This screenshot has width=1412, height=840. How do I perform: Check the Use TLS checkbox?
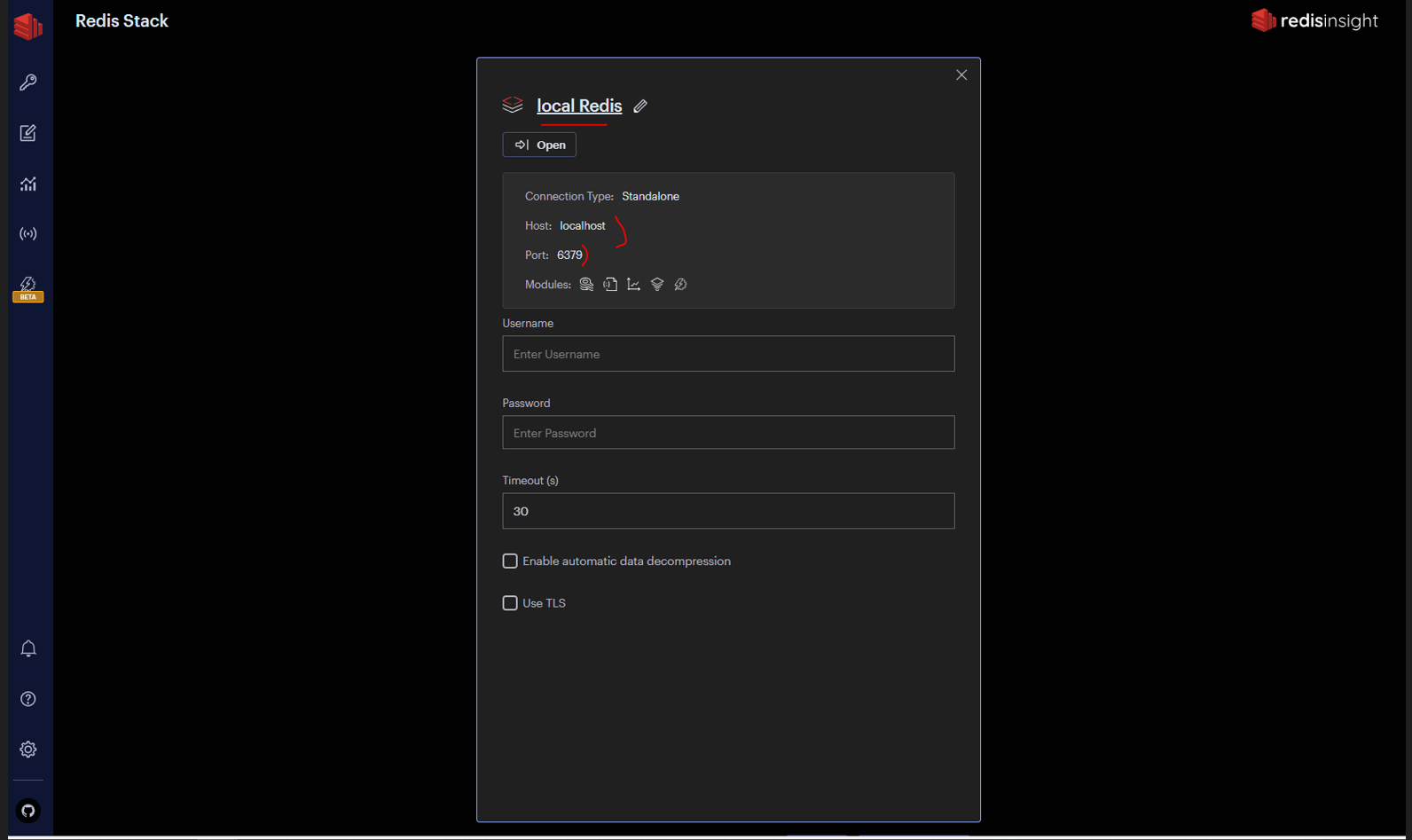coord(510,603)
